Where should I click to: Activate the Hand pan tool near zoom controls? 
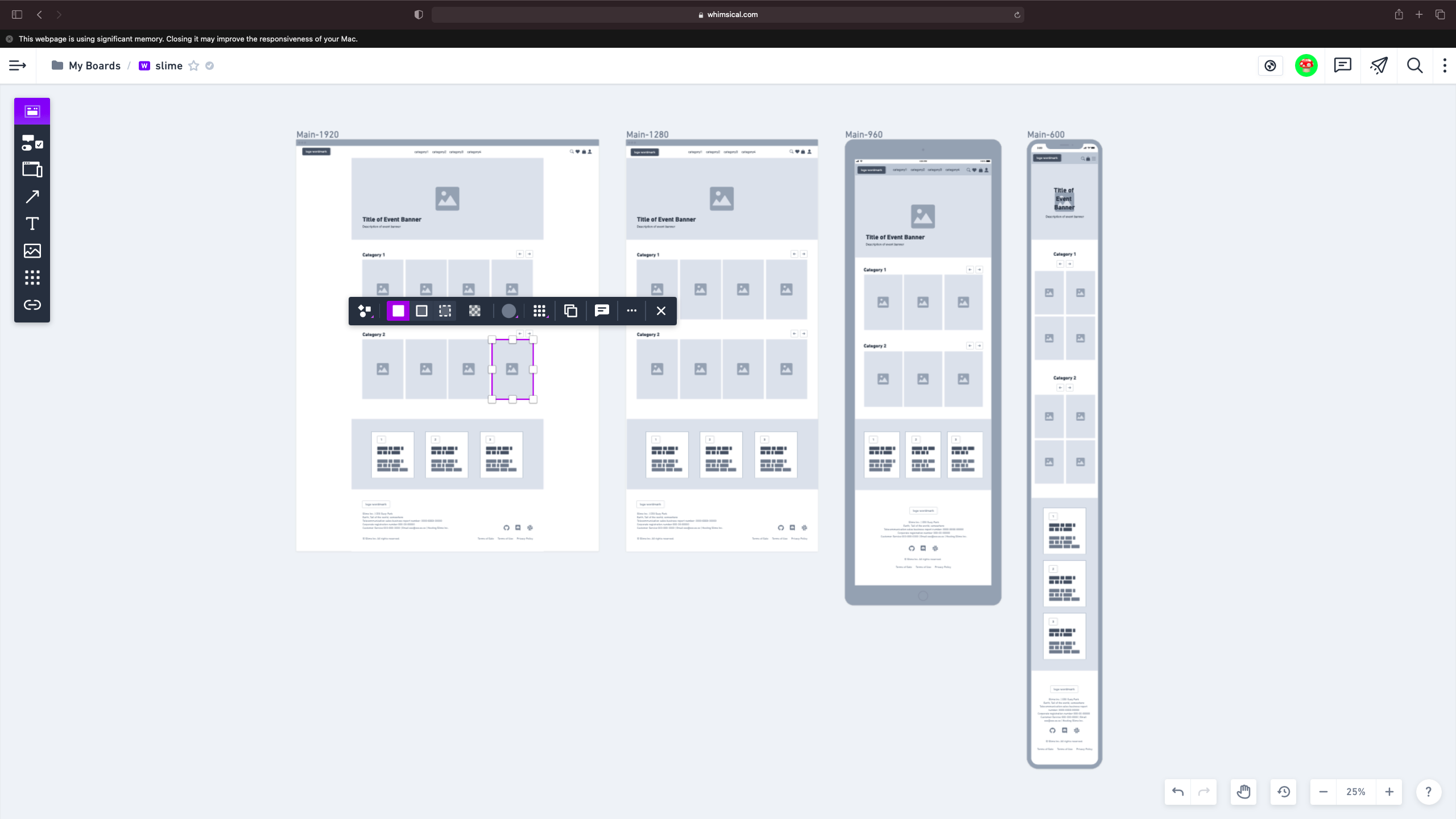pyautogui.click(x=1243, y=792)
